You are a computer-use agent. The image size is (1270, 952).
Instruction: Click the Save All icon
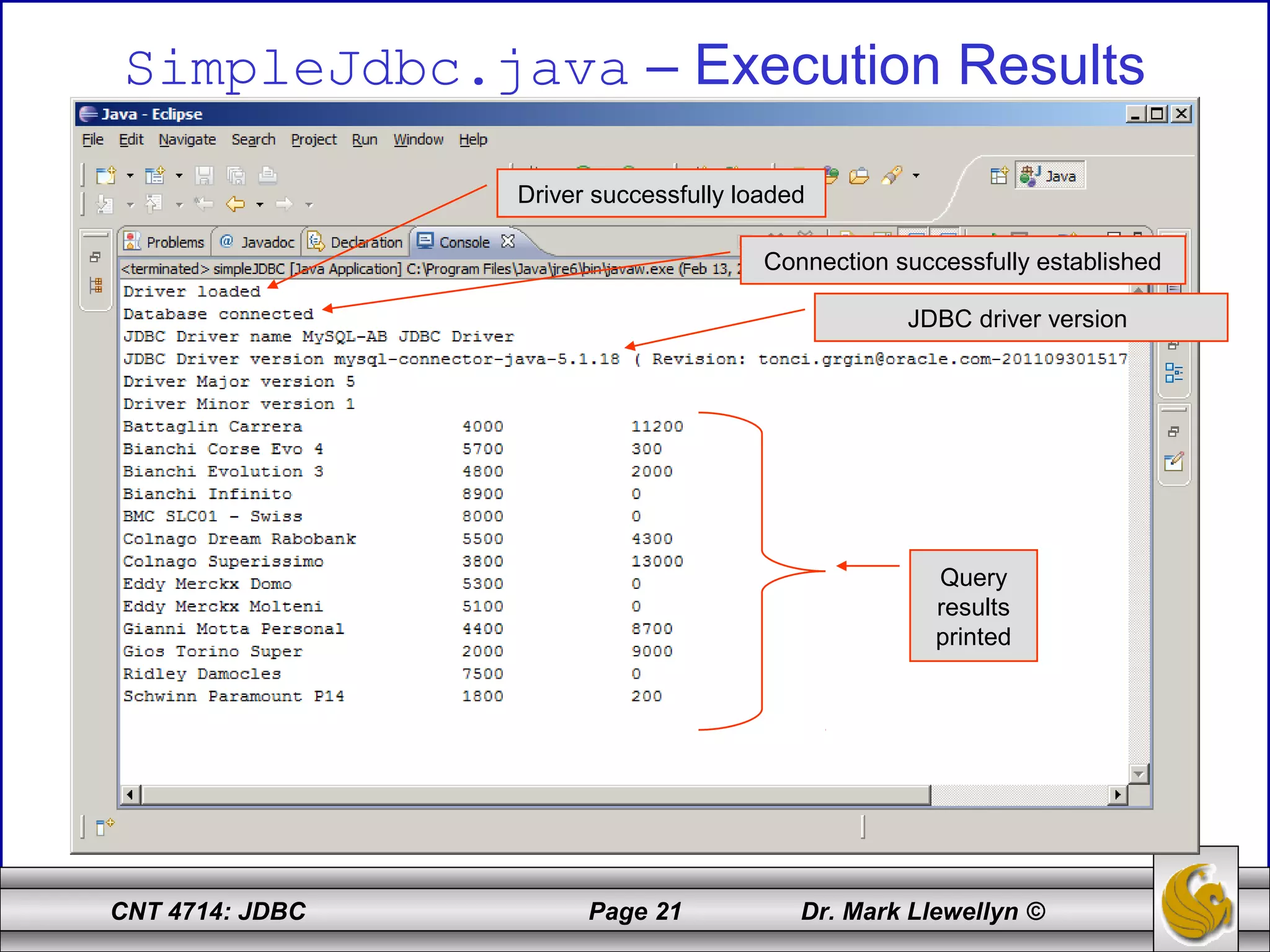pos(236,176)
